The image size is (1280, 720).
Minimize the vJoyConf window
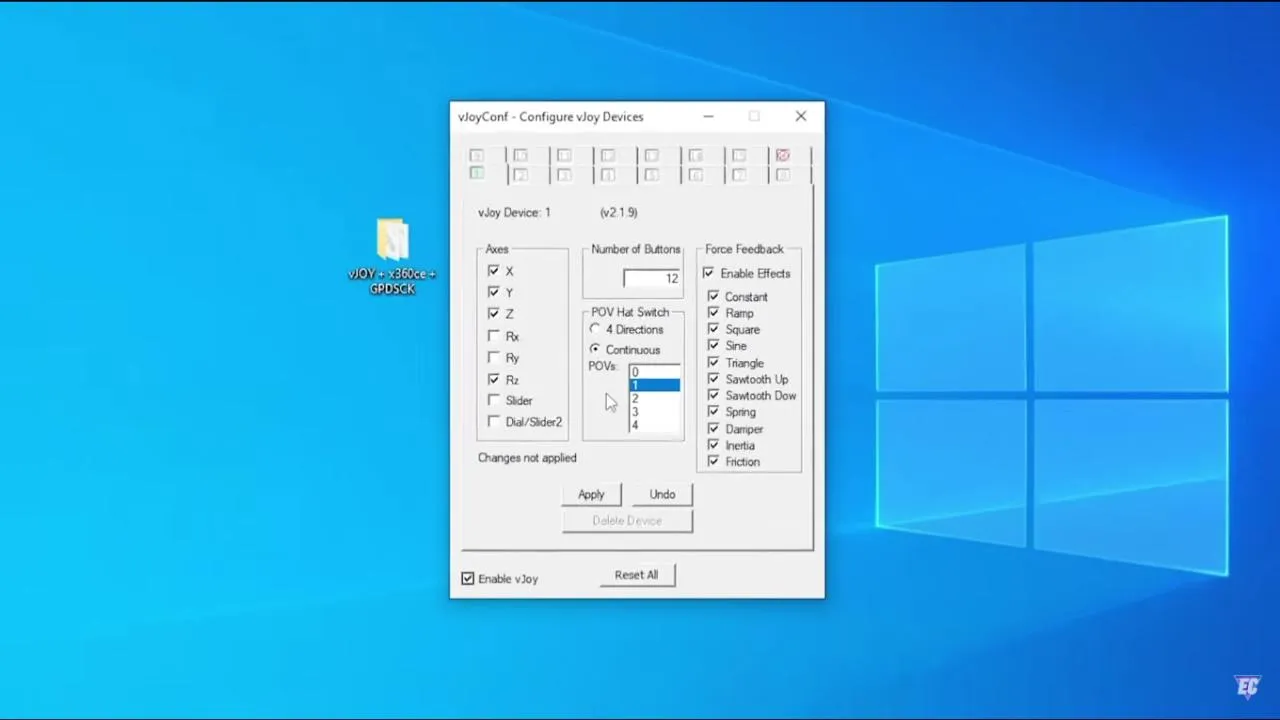708,116
